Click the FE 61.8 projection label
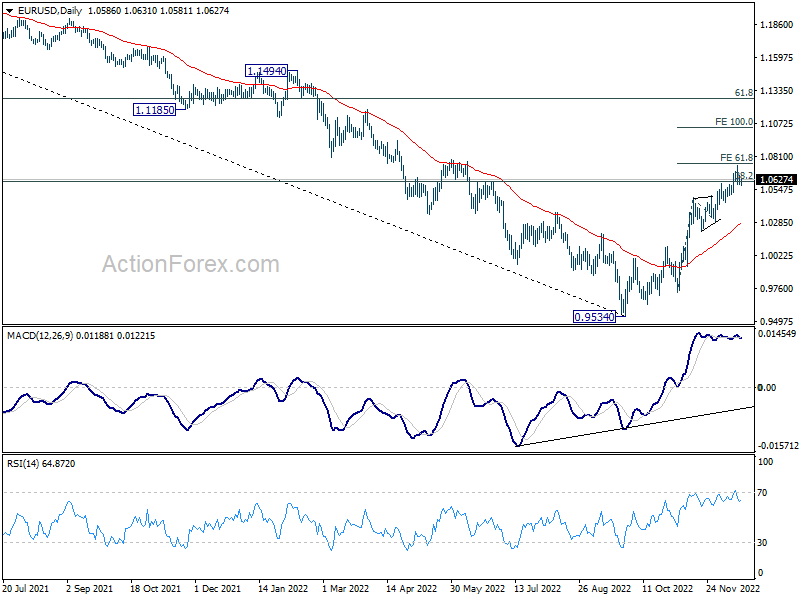Viewport: 800px width, 600px height. click(736, 158)
